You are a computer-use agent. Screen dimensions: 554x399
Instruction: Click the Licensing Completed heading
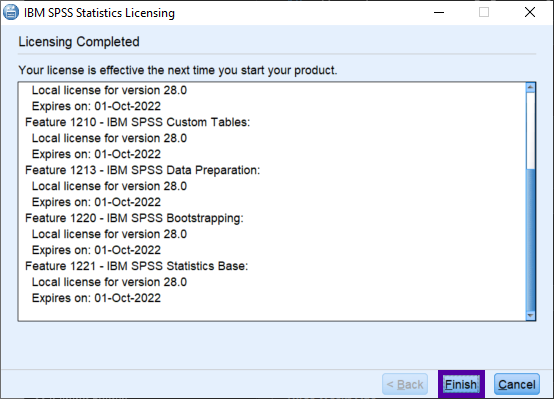[x=79, y=42]
